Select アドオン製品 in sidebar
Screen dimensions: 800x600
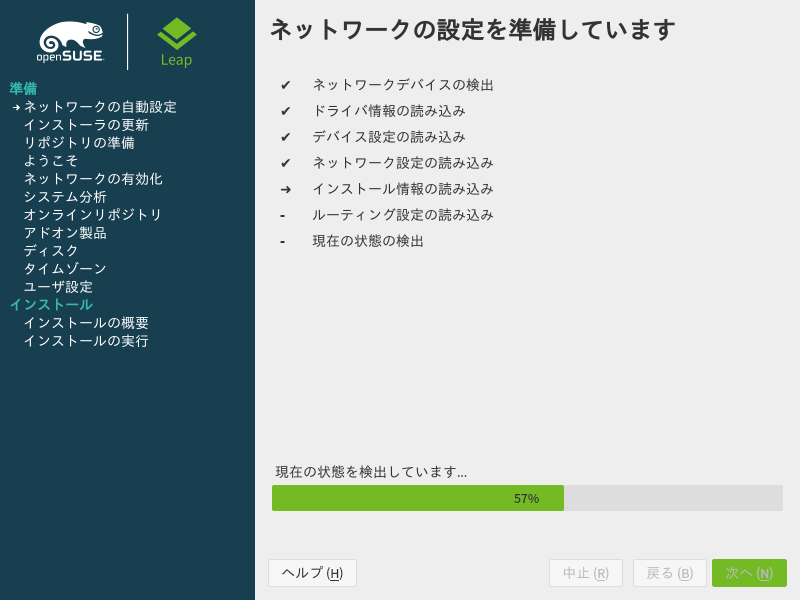tap(65, 233)
